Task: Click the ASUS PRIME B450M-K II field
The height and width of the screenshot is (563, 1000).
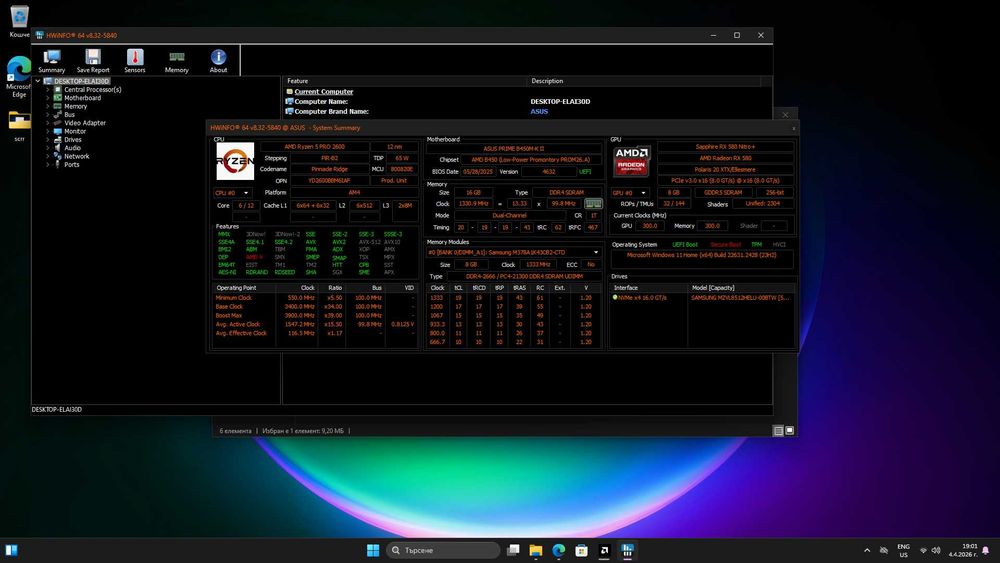Action: pos(513,149)
